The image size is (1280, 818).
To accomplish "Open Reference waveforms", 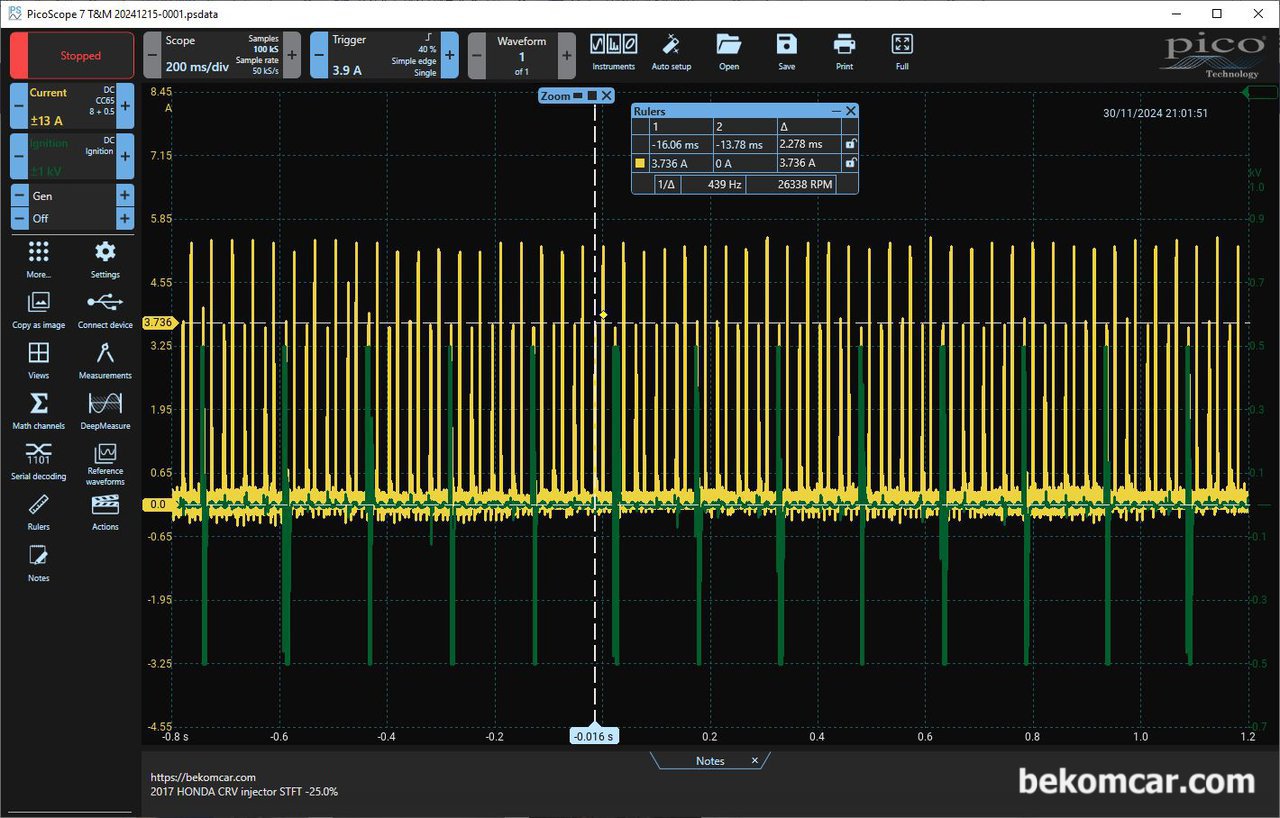I will pyautogui.click(x=105, y=464).
